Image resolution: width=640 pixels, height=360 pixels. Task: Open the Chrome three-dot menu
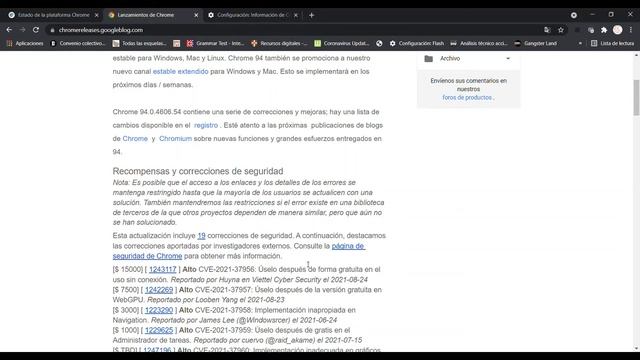click(631, 30)
